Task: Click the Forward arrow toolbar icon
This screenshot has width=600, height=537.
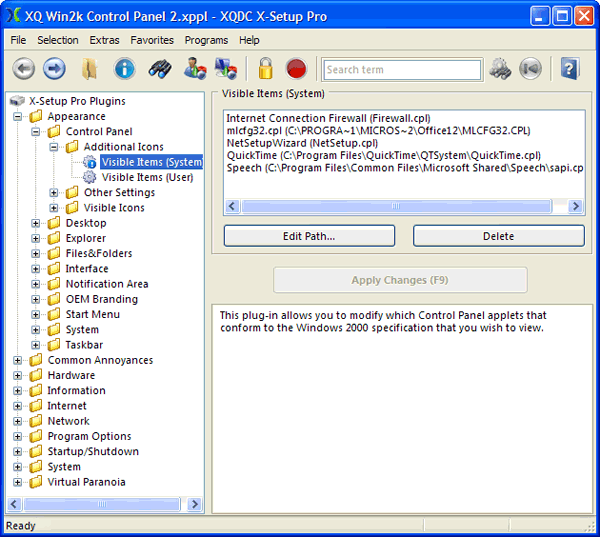Action: point(54,69)
